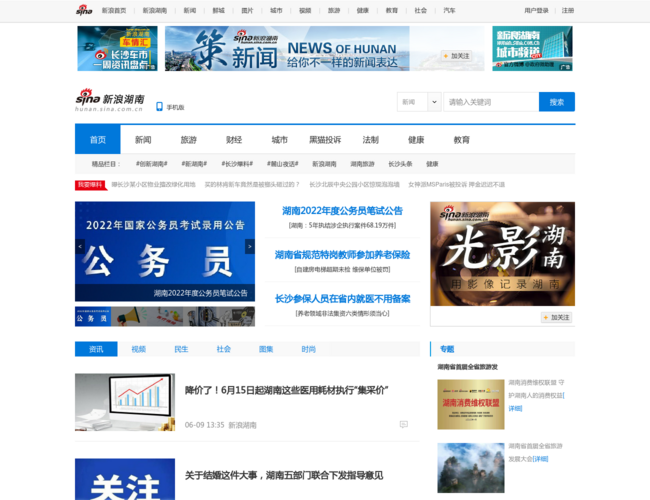Open ticker item 女神派MSParis被投诉
The height and width of the screenshot is (500, 650).
coord(456,184)
